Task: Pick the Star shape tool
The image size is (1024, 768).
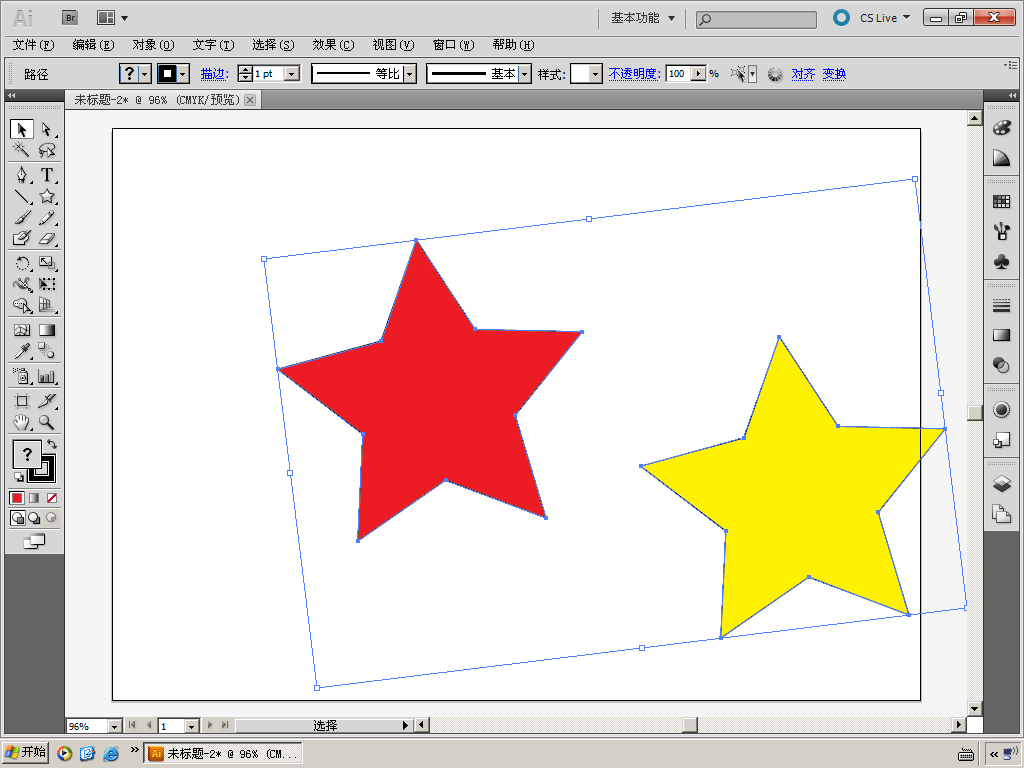Action: (46, 197)
